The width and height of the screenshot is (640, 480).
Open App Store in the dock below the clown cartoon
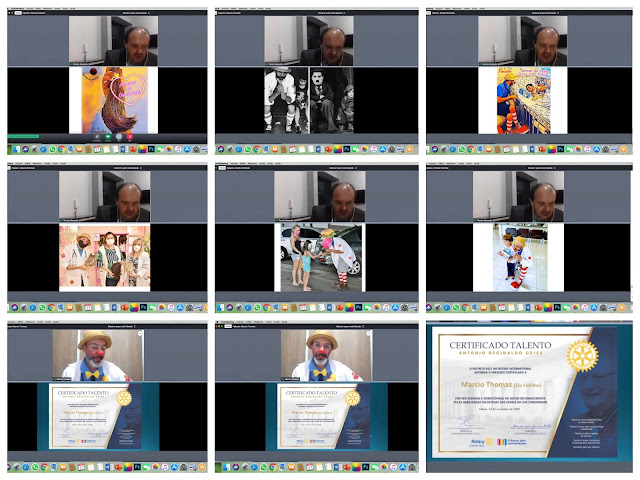pos(596,149)
